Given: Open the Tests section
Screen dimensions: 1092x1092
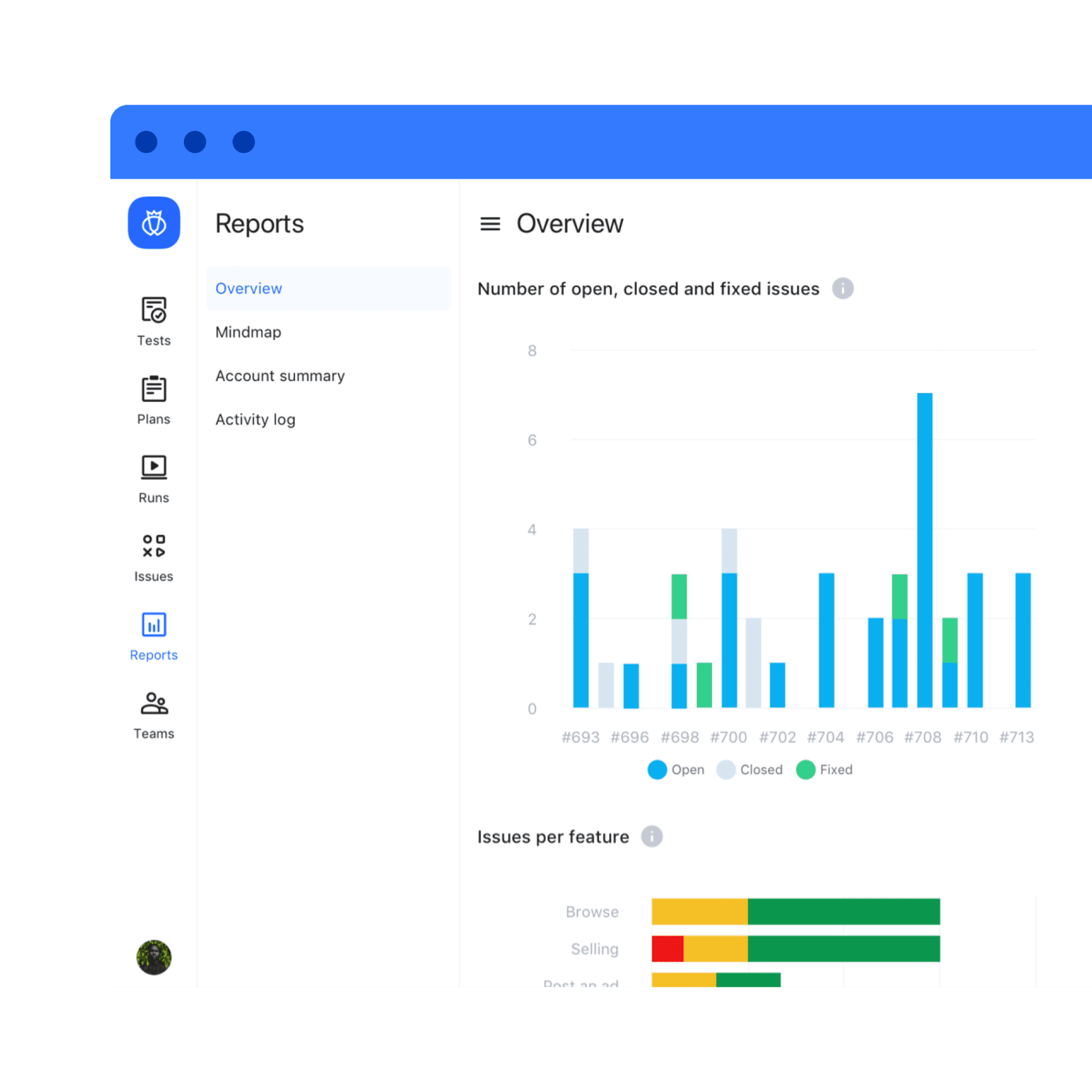Looking at the screenshot, I should click(x=153, y=321).
